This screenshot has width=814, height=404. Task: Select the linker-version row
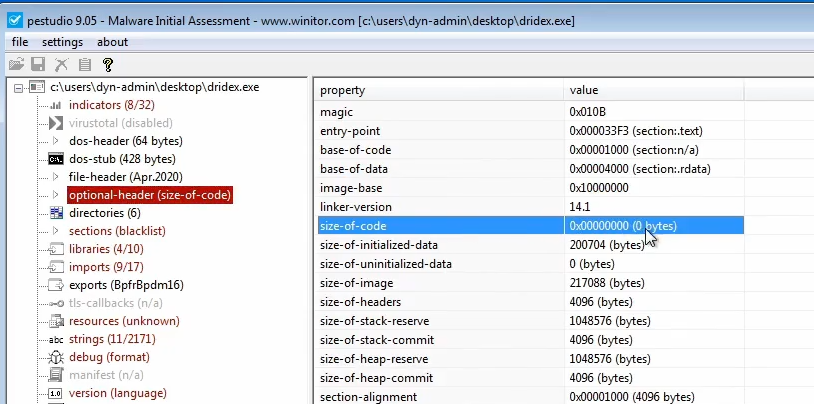[x=530, y=207]
